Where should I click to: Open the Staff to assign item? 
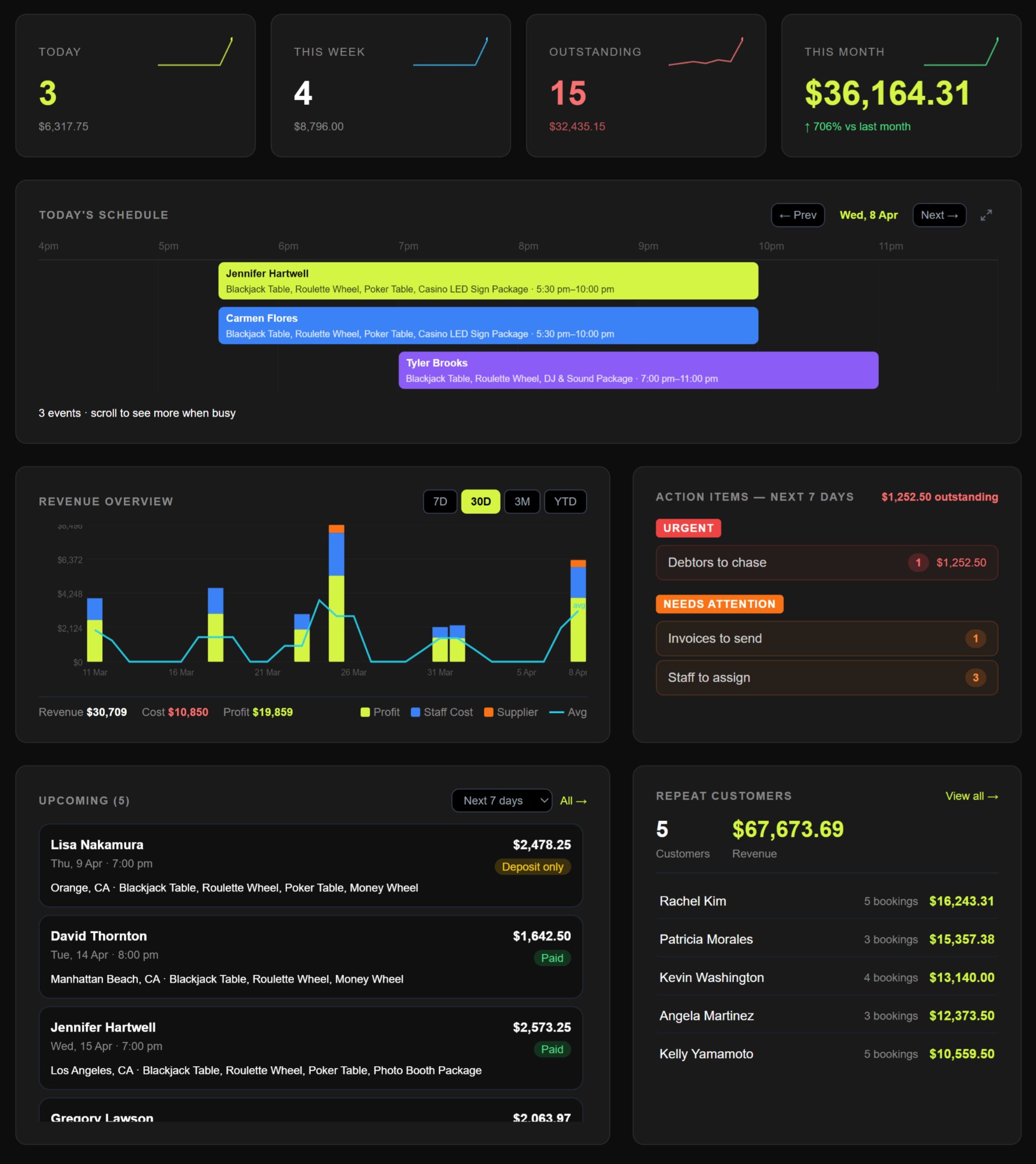tap(826, 677)
